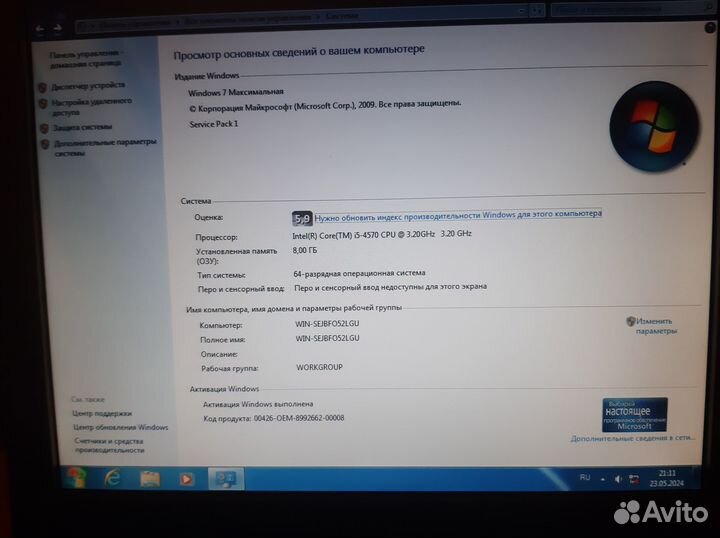Click the back navigation arrow
The image size is (720, 538).
point(40,29)
